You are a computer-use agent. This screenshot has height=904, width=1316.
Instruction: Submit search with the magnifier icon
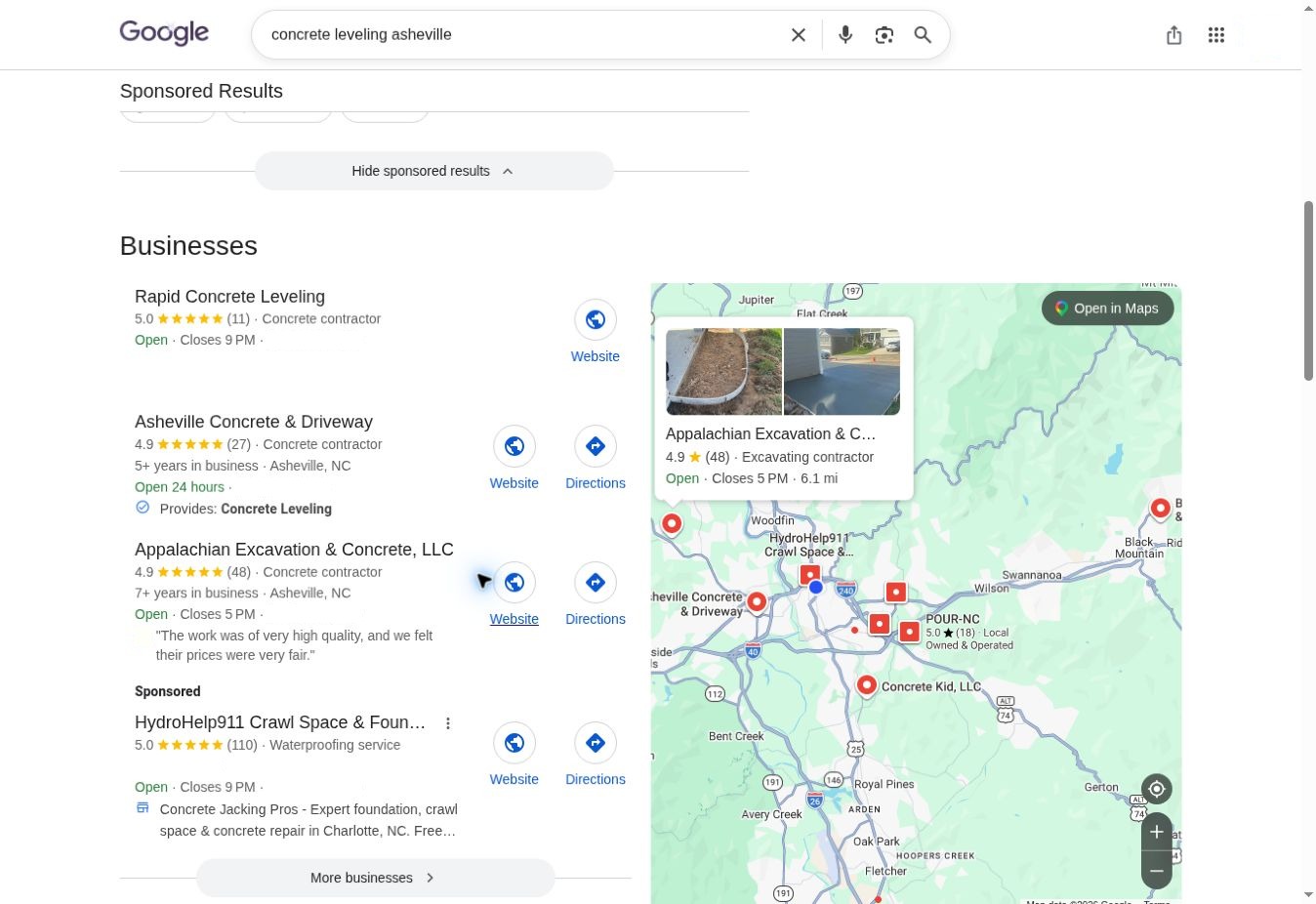coord(923,35)
